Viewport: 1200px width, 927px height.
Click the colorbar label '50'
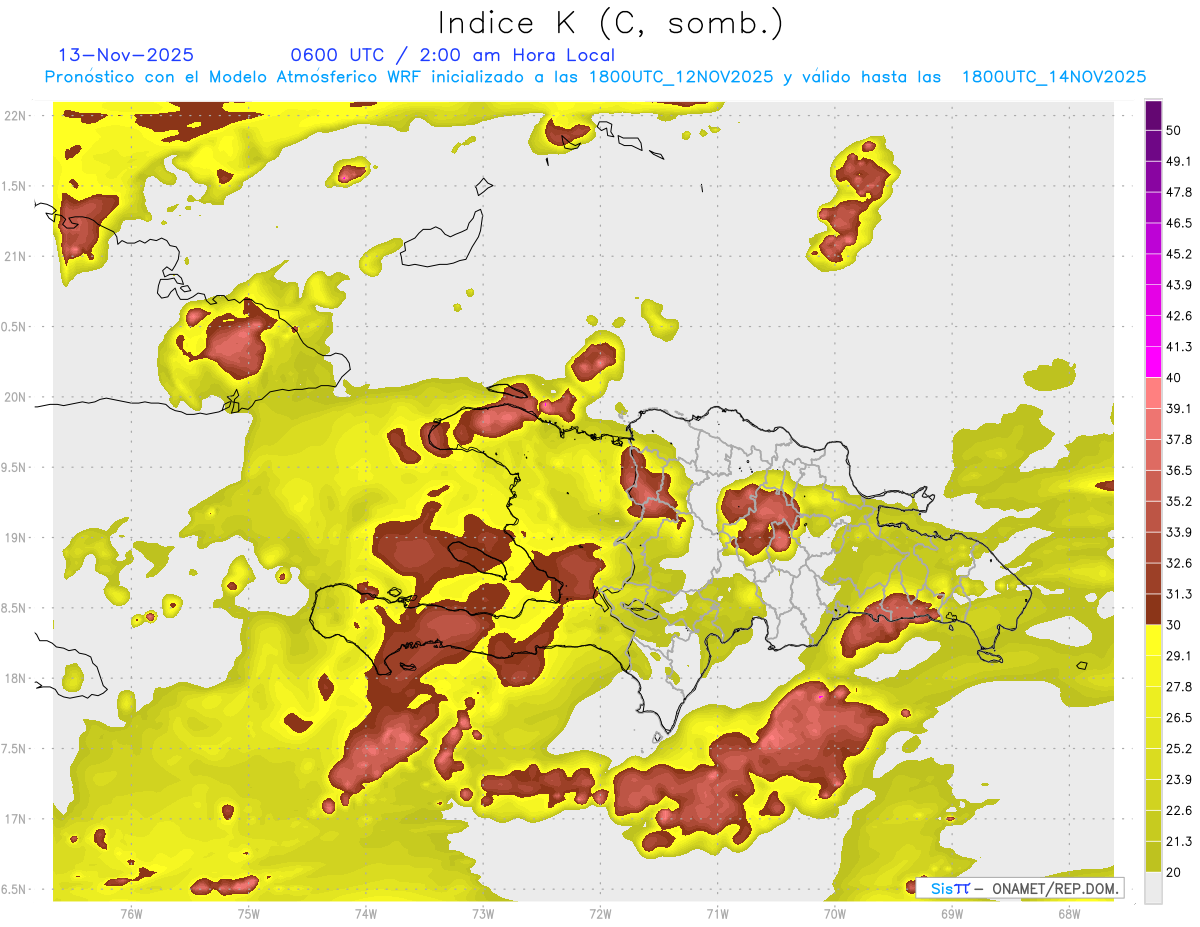click(x=1173, y=130)
